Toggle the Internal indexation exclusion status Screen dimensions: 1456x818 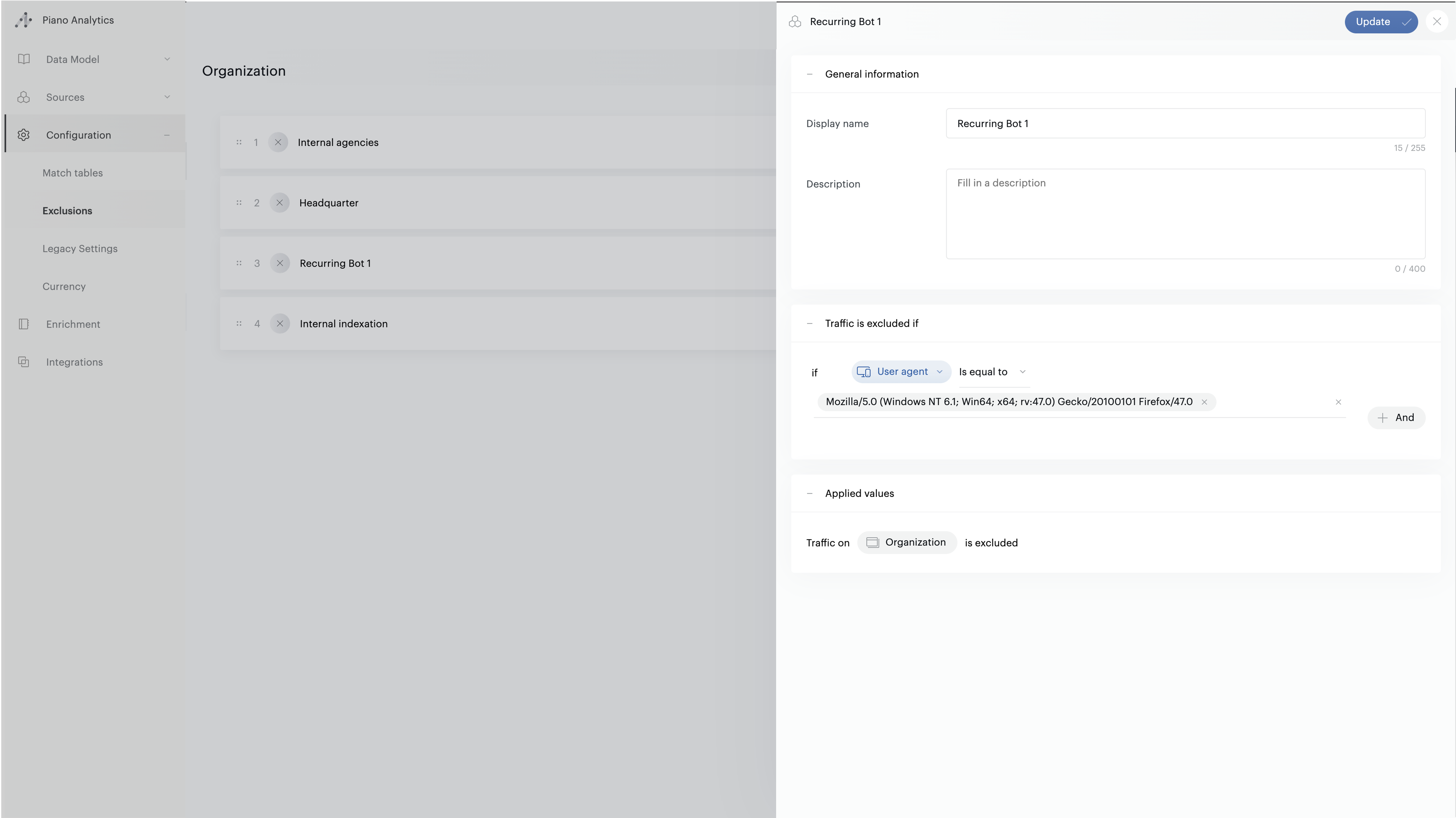coord(280,324)
